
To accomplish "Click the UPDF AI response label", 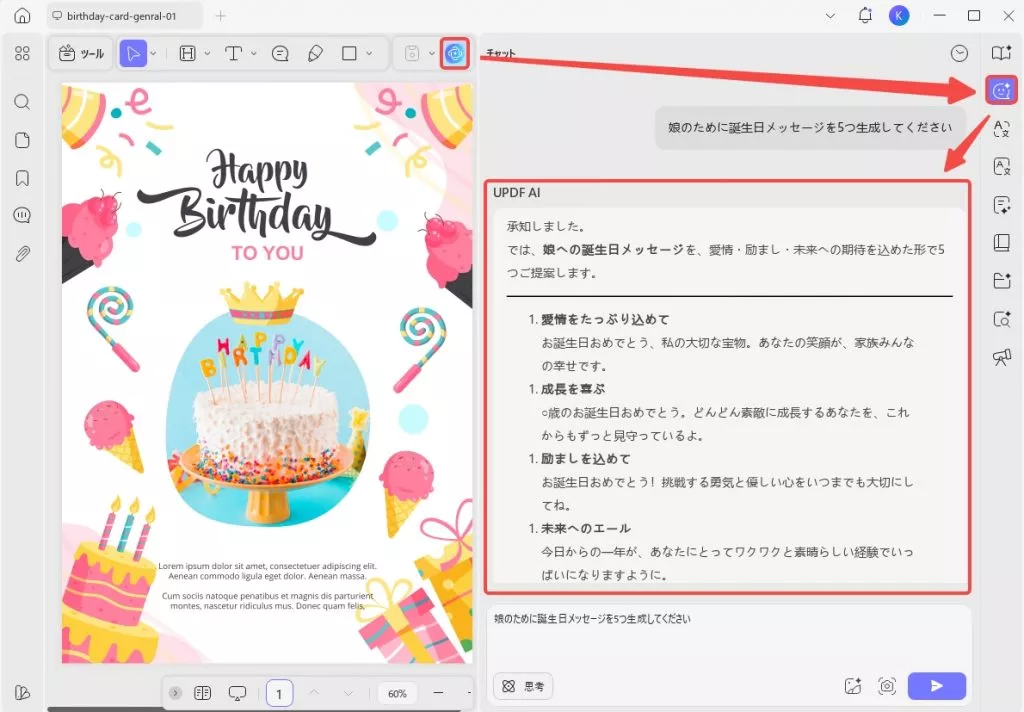I will pos(517,193).
